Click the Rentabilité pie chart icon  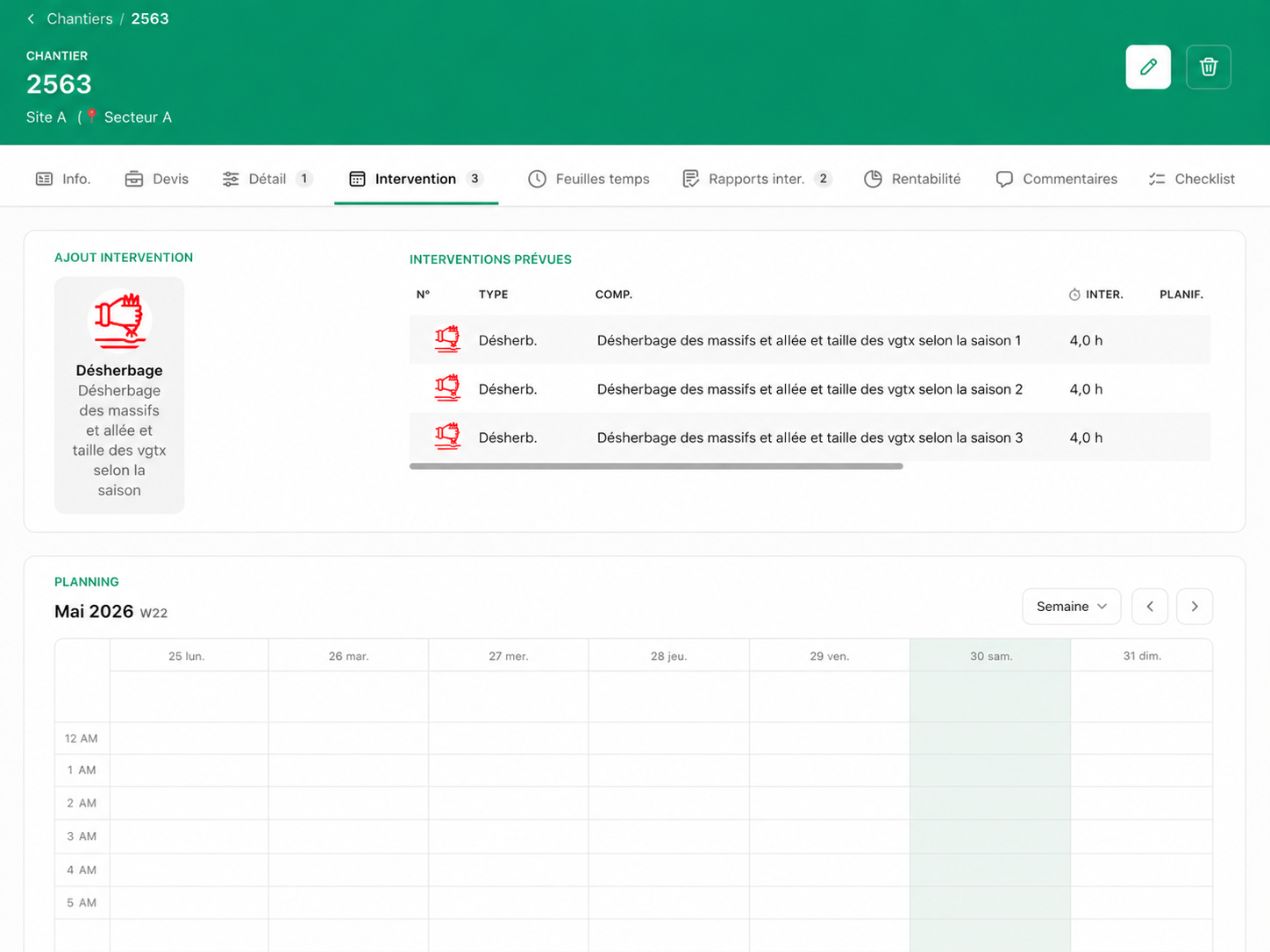pyautogui.click(x=873, y=179)
